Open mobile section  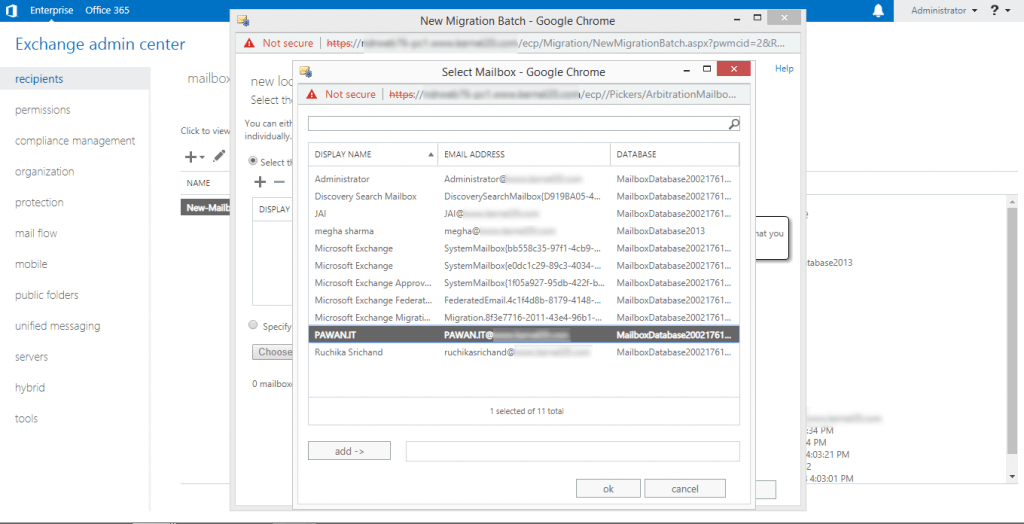[31, 264]
